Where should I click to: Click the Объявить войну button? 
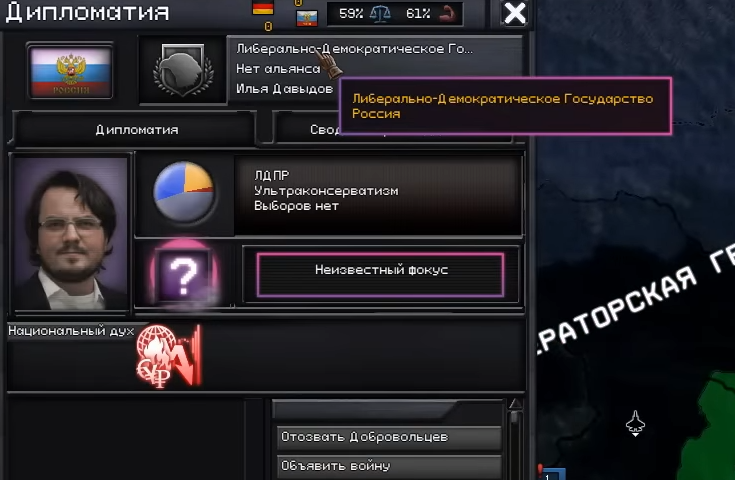[x=389, y=466]
